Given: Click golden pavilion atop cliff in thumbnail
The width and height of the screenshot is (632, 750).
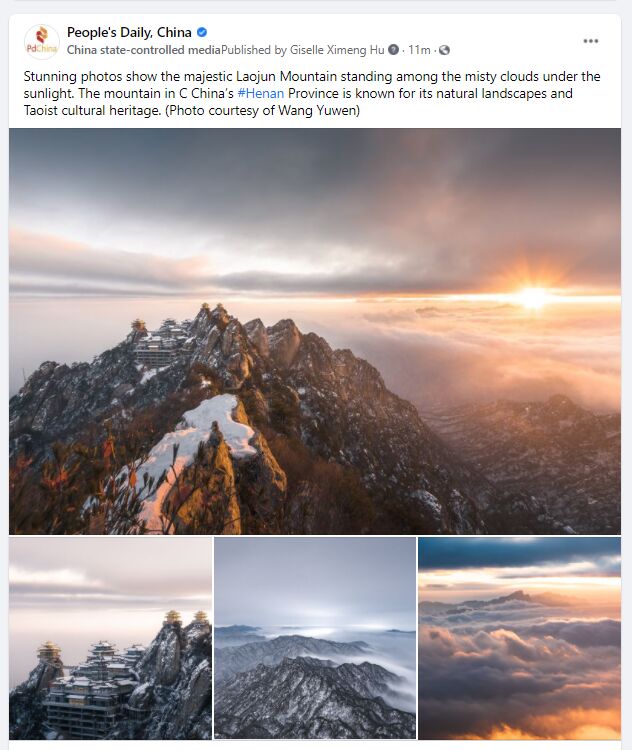Looking at the screenshot, I should 173,618.
